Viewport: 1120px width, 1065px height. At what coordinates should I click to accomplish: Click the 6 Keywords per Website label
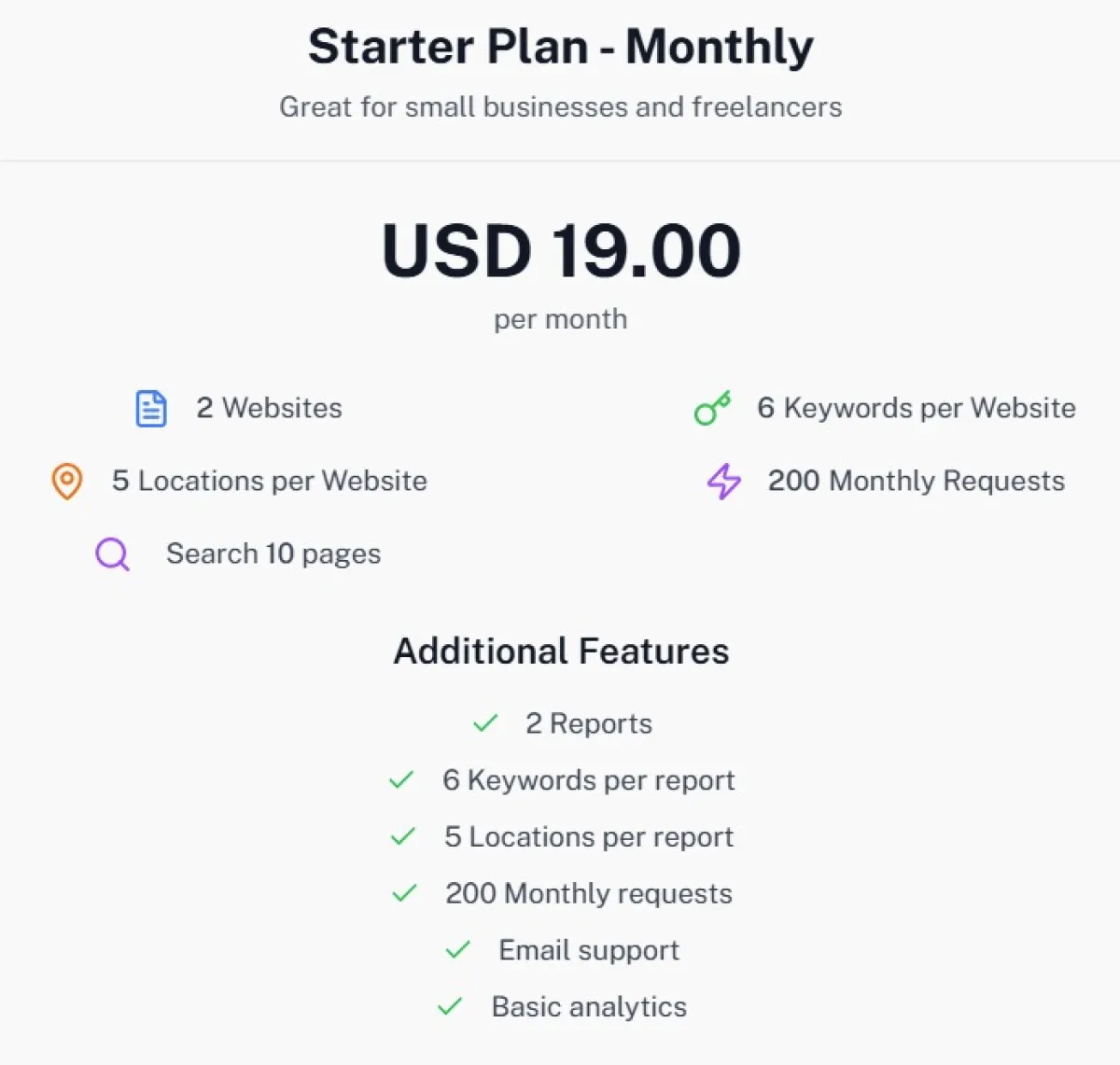click(x=917, y=408)
